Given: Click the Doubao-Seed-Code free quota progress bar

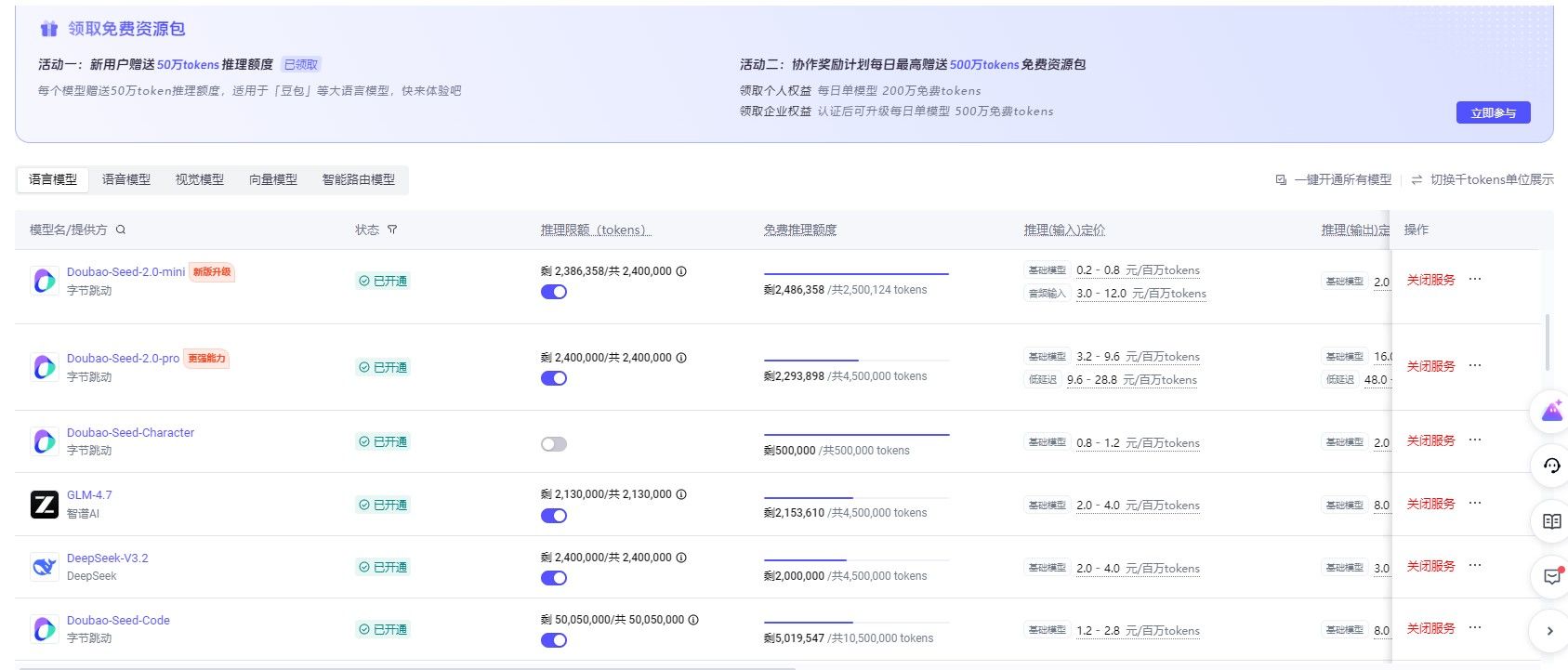Looking at the screenshot, I should coord(856,623).
